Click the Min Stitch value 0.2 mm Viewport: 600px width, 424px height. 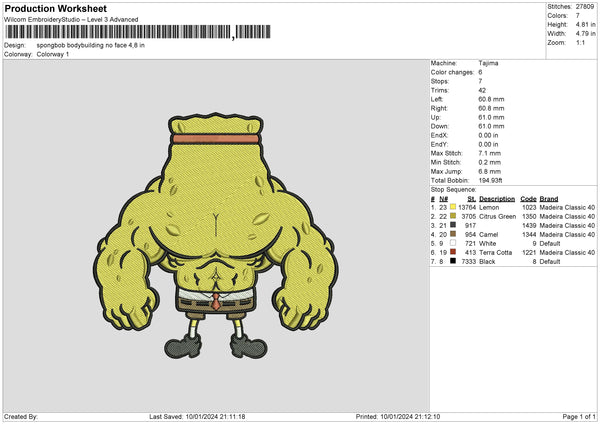[490, 162]
